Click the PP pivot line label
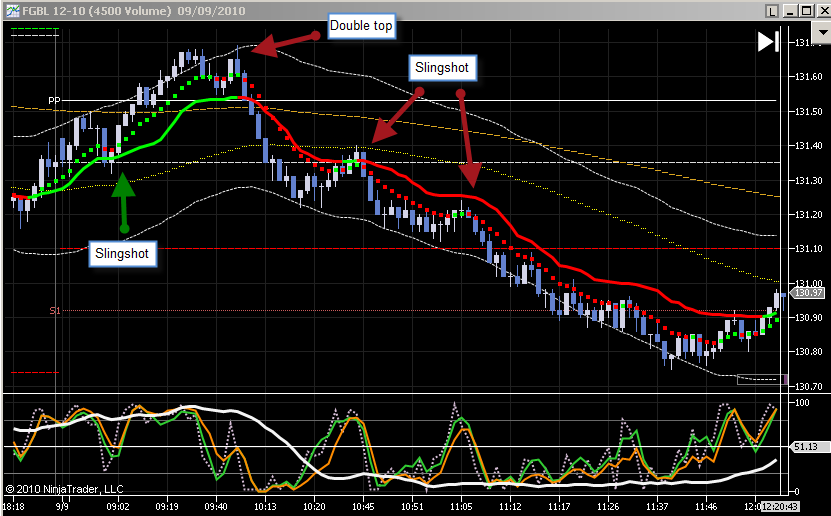Image resolution: width=831 pixels, height=516 pixels. click(x=54, y=100)
